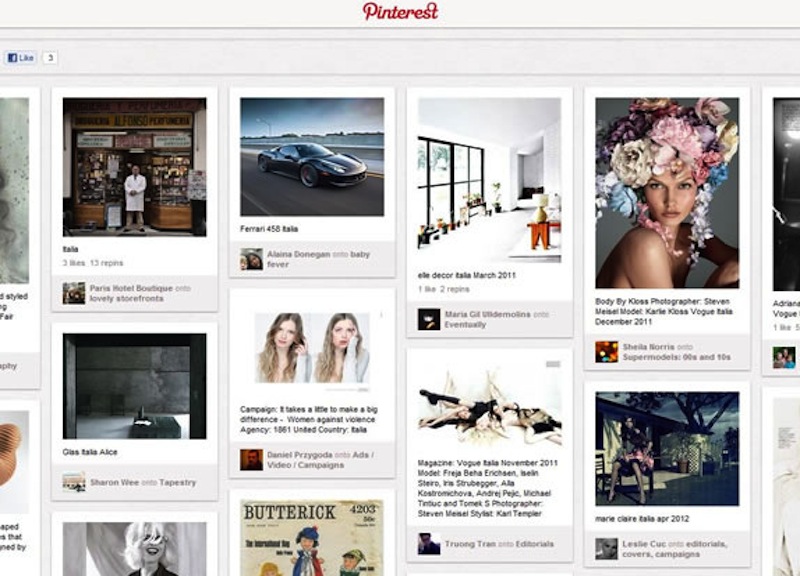Image resolution: width=800 pixels, height=576 pixels.
Task: Open the Supermodels: 00s and 10s board
Action: click(x=676, y=357)
